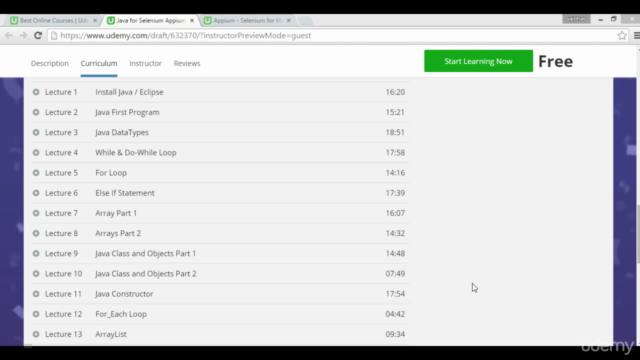Viewport: 640px width, 360px height.
Task: Click the play icon next to Lecture 13
Action: pos(36,334)
